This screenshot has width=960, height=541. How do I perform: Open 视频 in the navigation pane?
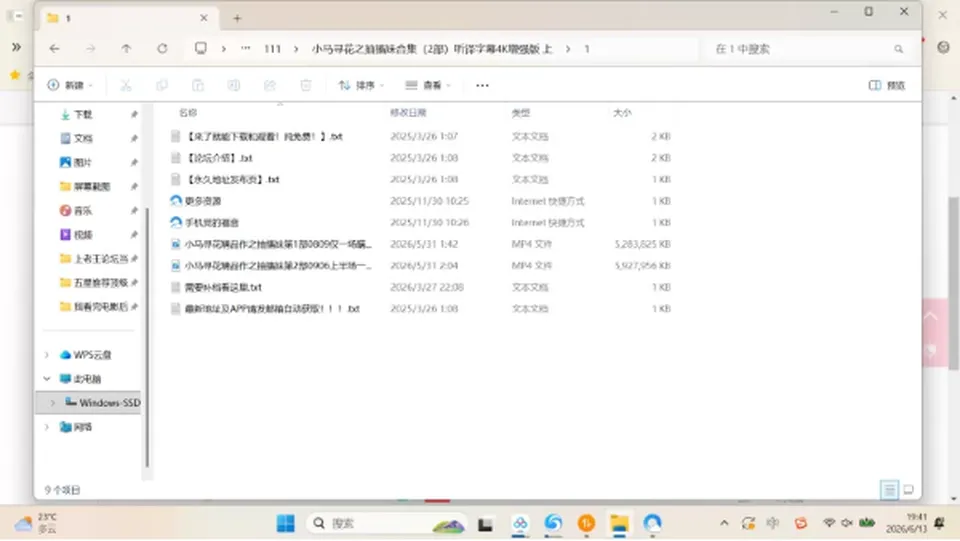(x=83, y=234)
